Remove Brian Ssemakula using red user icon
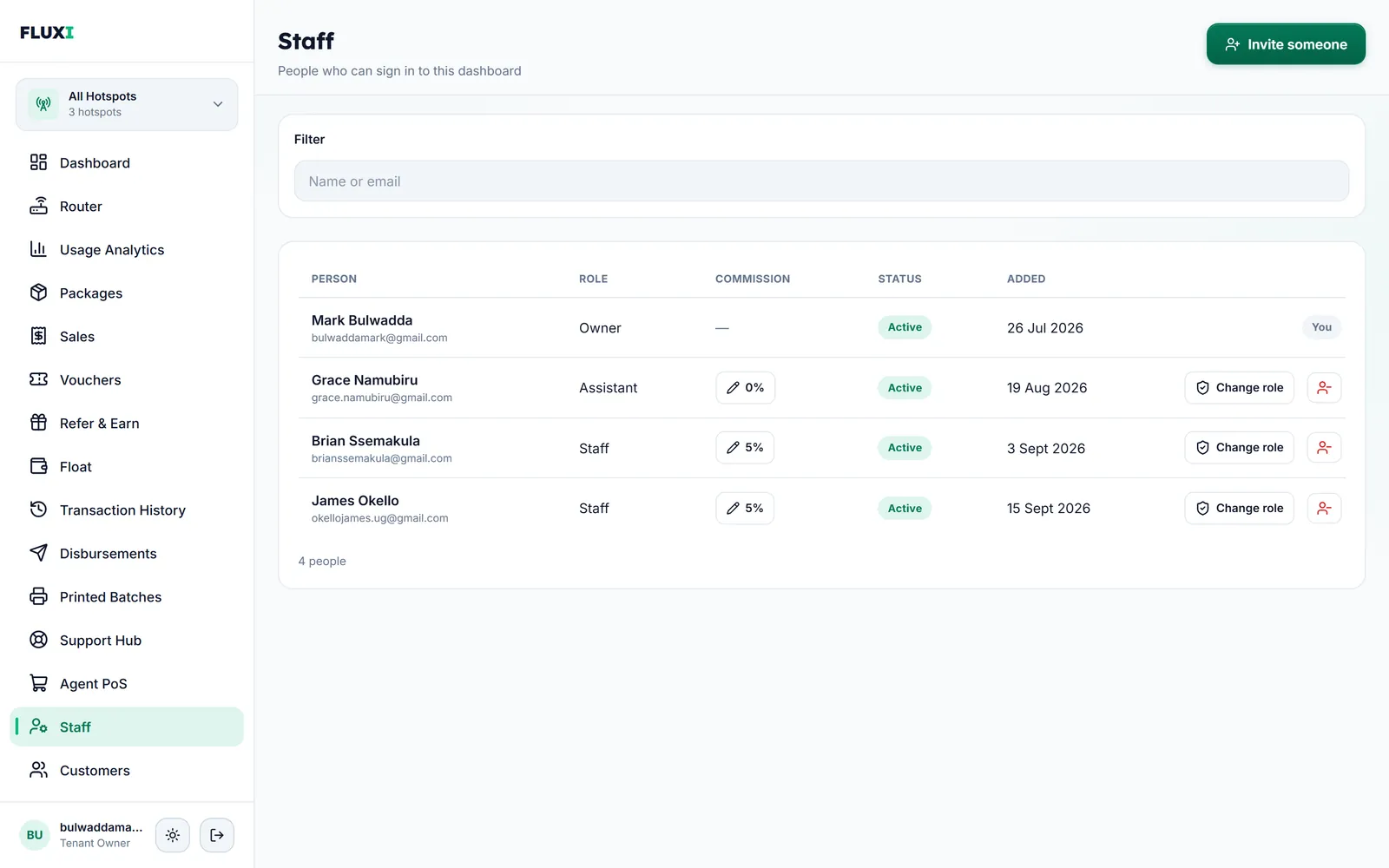1389x868 pixels. pyautogui.click(x=1324, y=448)
